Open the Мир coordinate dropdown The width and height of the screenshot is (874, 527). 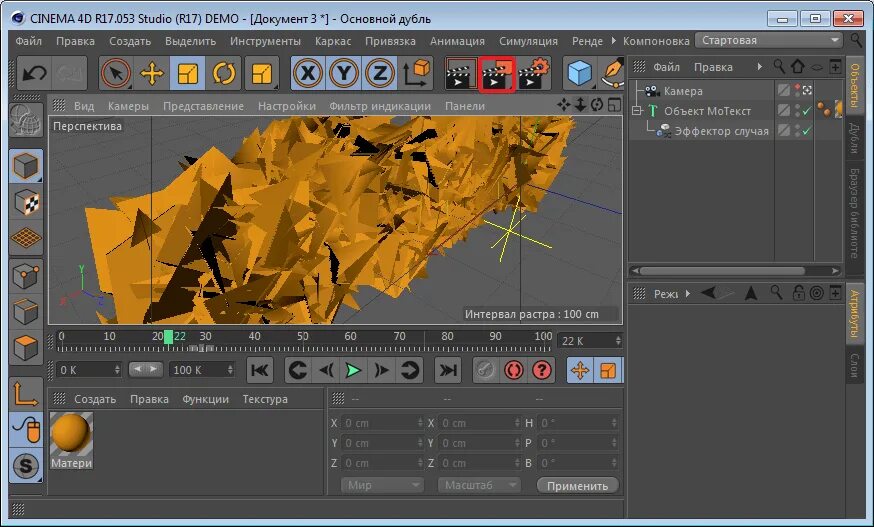coord(382,485)
